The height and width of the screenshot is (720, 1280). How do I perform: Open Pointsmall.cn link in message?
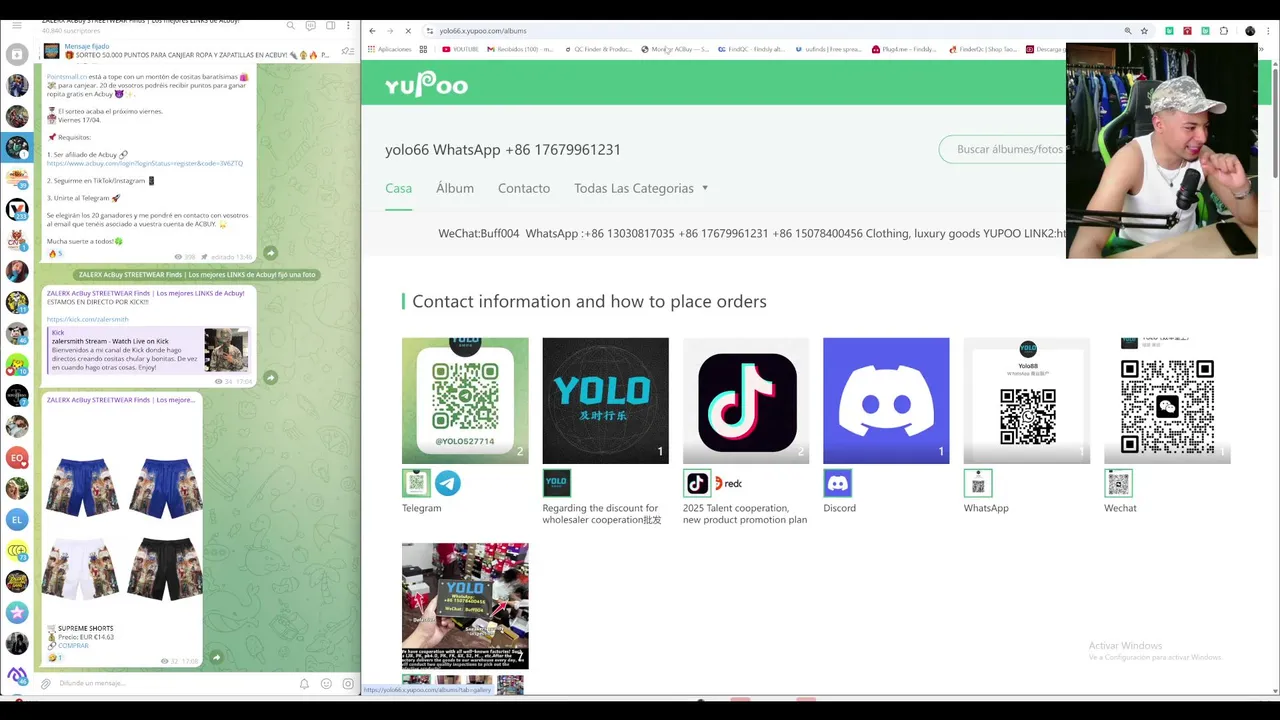[67, 77]
